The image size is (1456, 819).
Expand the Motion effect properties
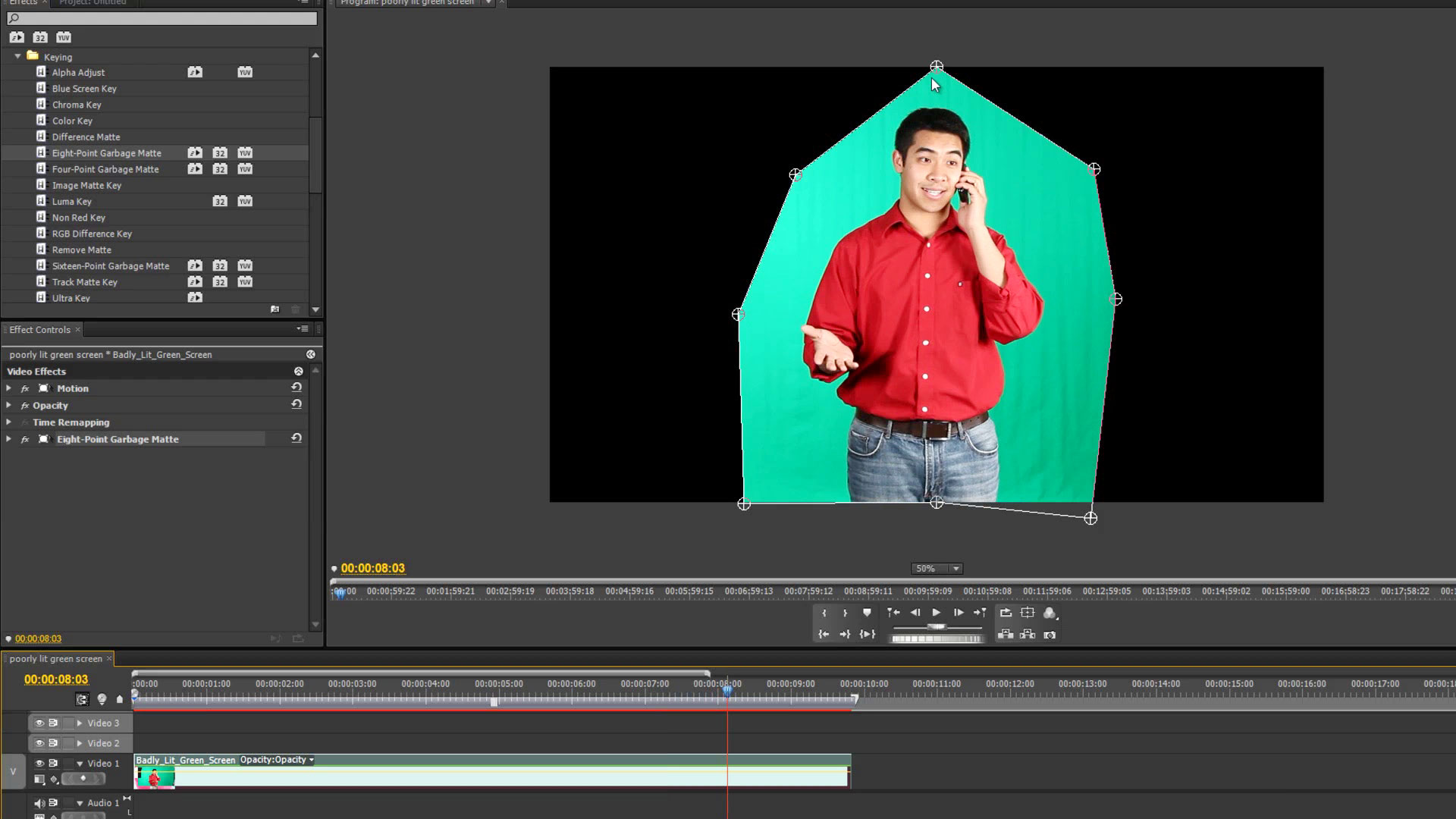tap(8, 388)
